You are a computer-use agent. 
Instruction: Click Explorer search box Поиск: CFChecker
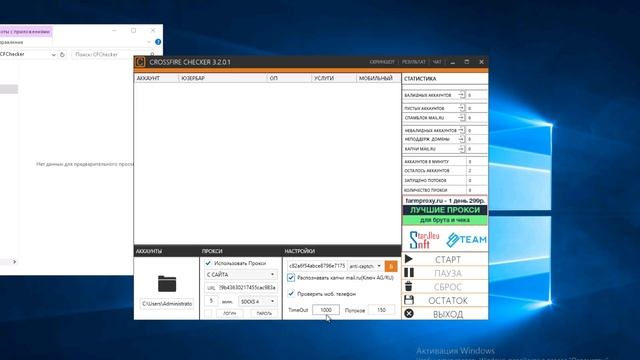pyautogui.click(x=114, y=54)
